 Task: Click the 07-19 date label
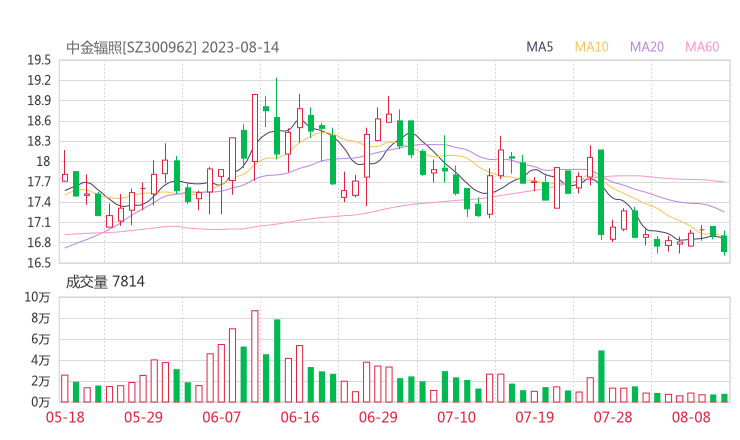coord(534,417)
